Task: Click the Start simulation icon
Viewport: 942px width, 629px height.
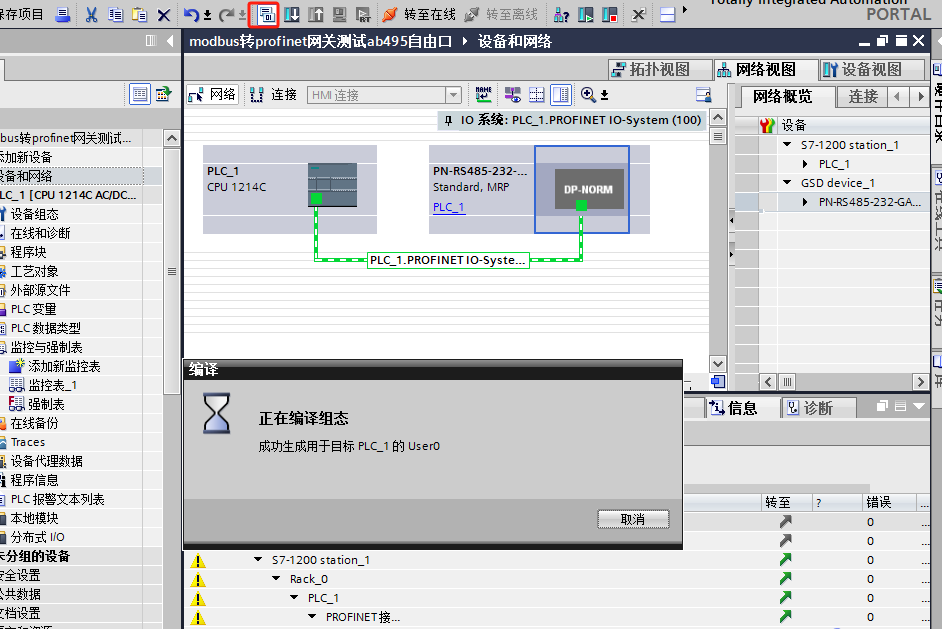Action: [x=340, y=14]
